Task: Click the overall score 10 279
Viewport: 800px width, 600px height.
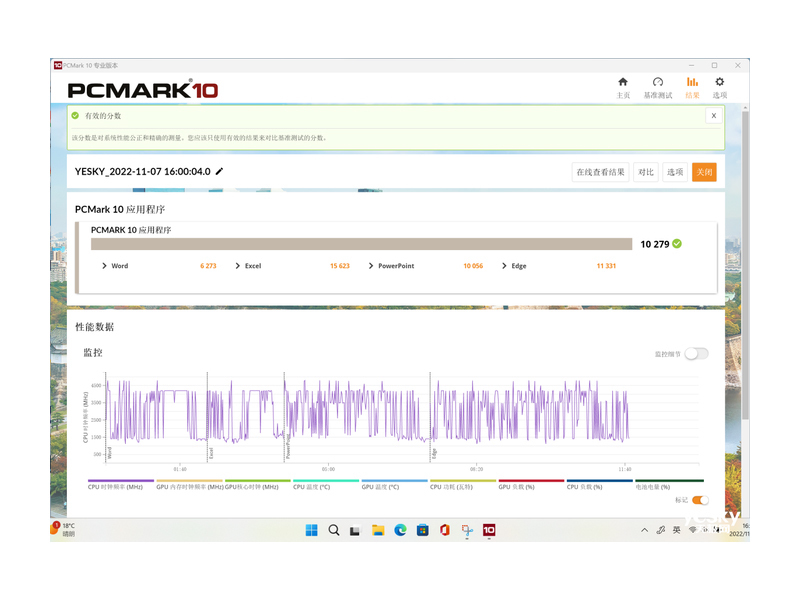Action: tap(655, 244)
